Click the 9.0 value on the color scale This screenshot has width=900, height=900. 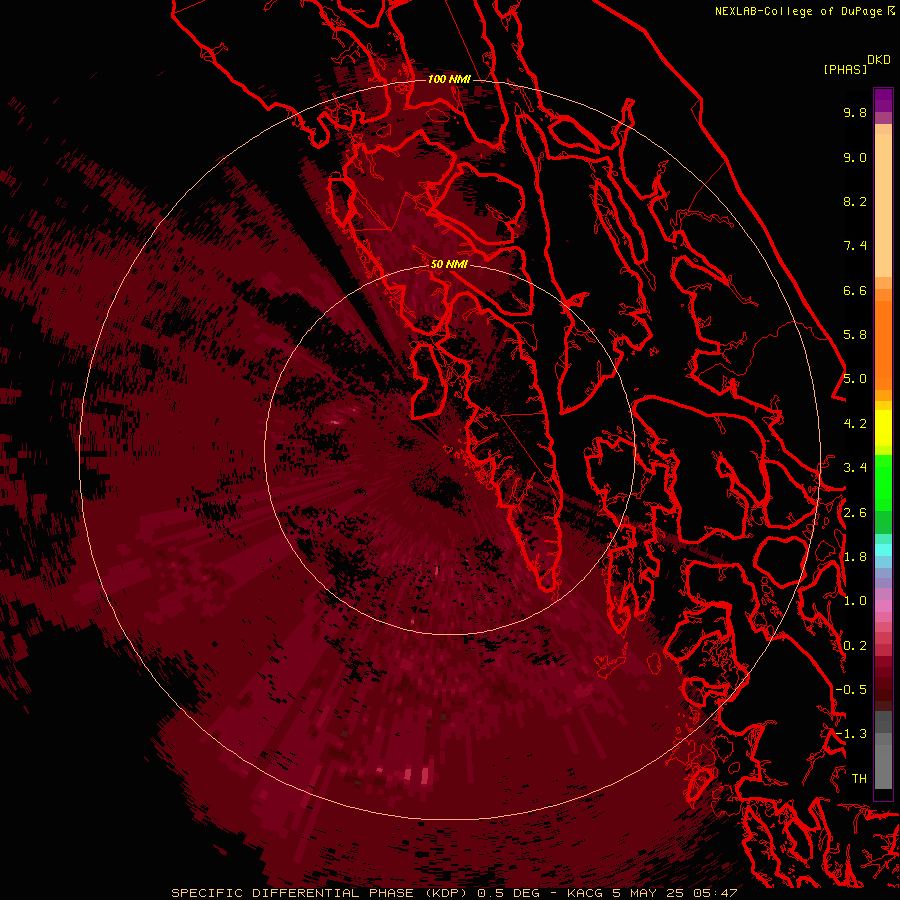coord(855,157)
